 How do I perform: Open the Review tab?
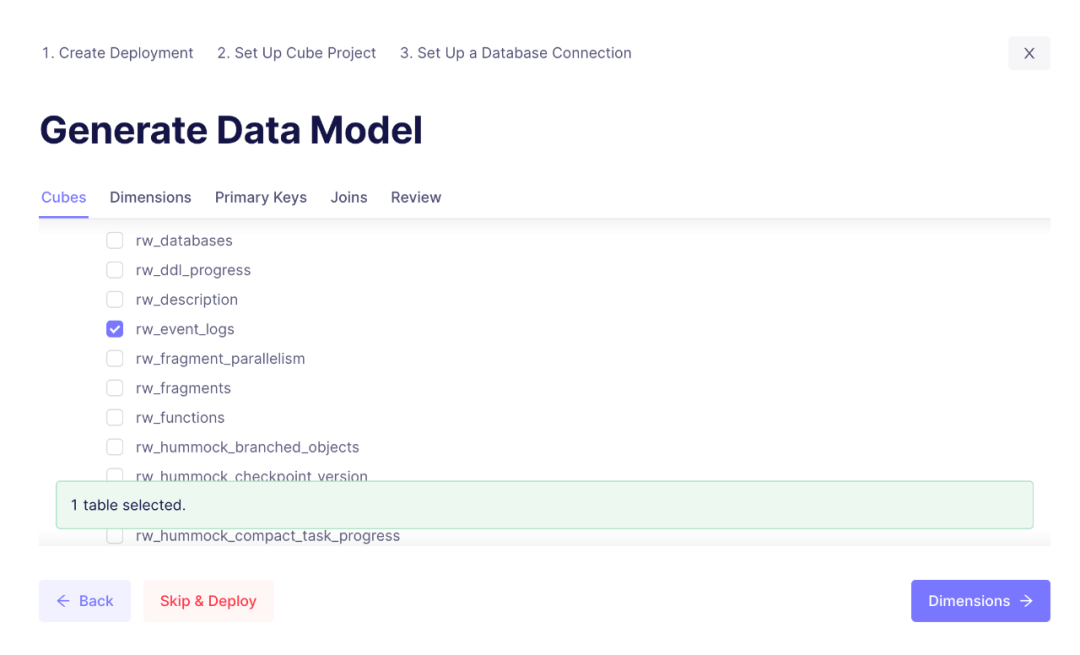[x=416, y=197]
